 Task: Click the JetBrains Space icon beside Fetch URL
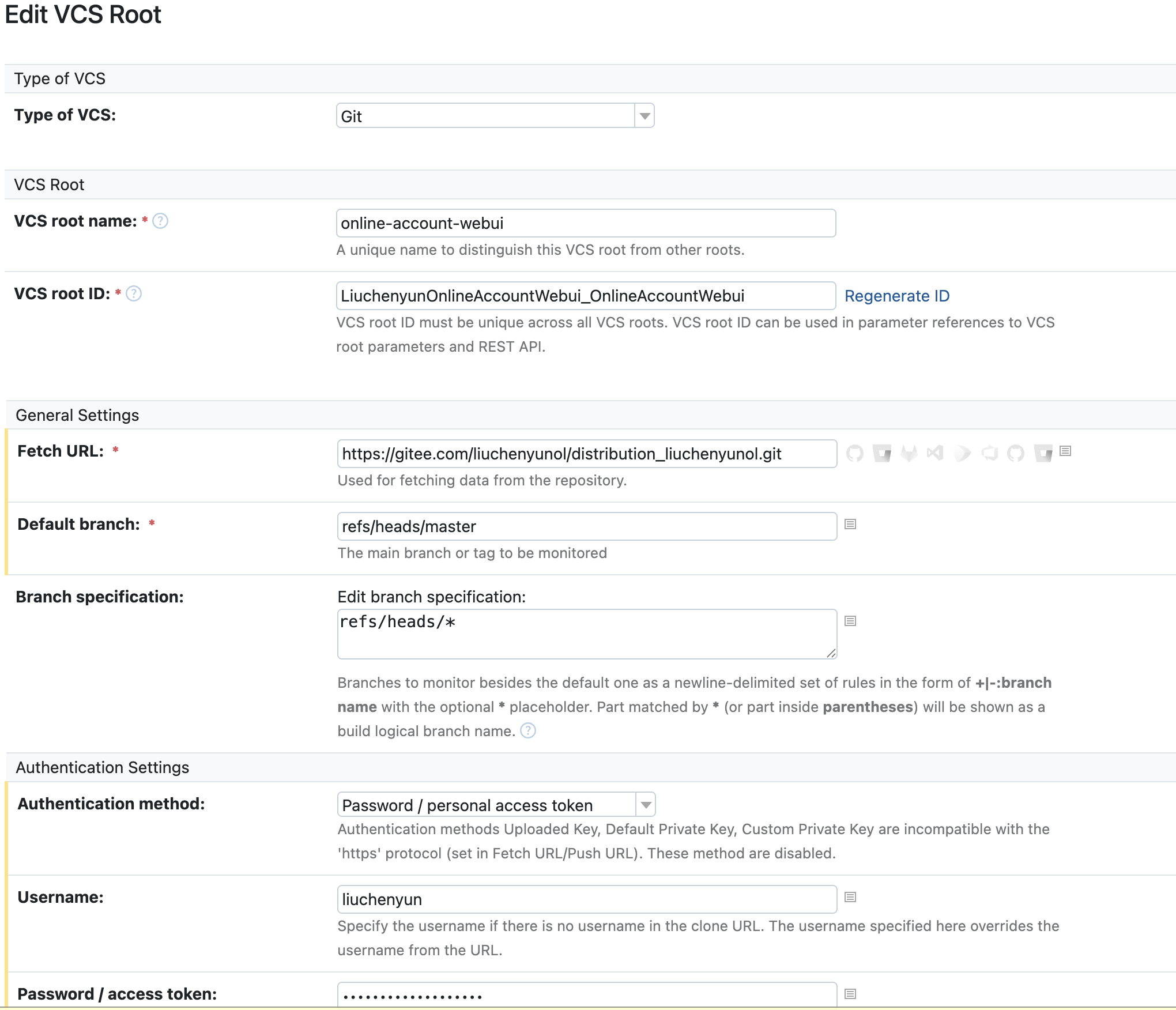(x=962, y=453)
